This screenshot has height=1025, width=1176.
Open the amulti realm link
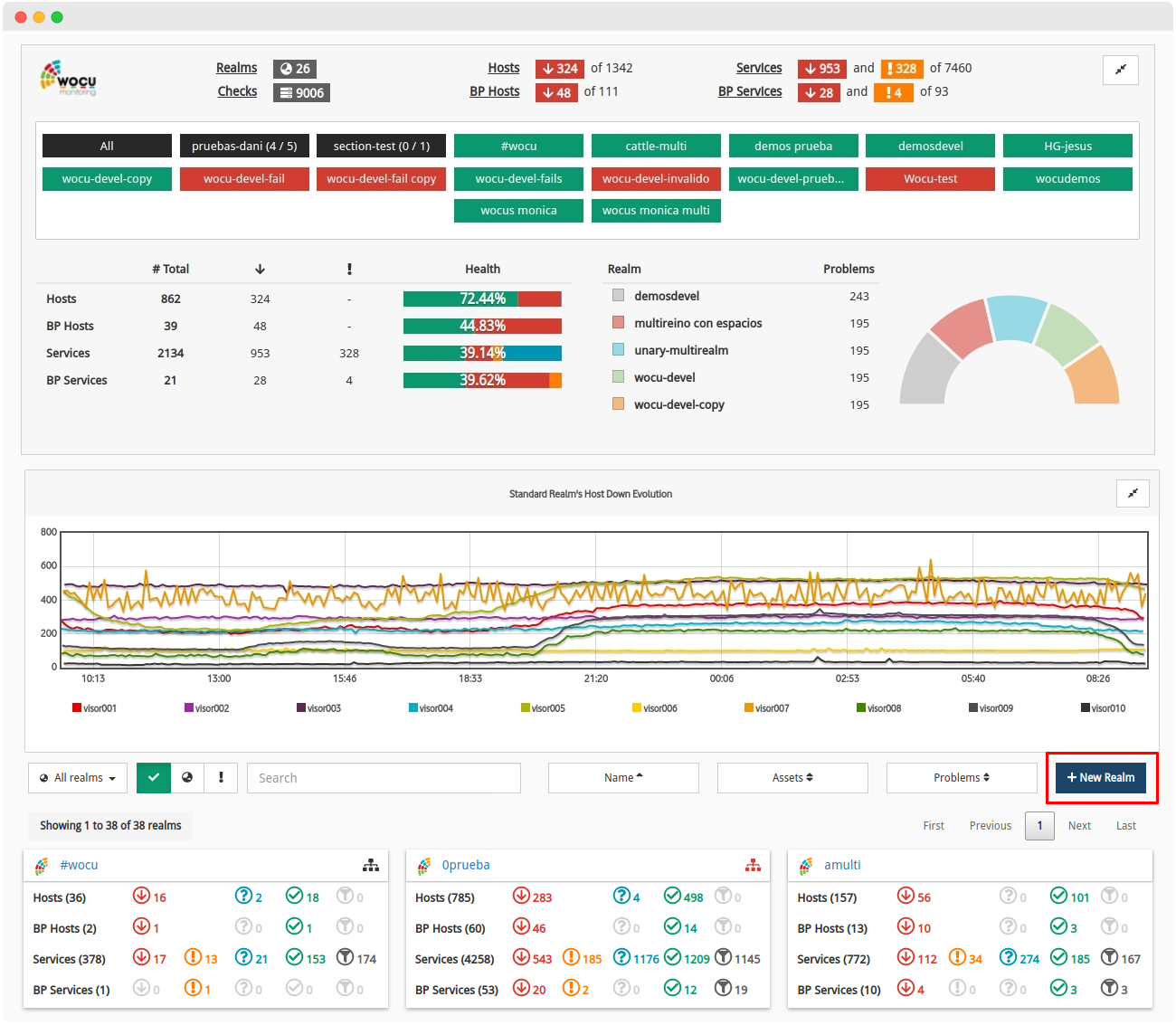click(842, 865)
